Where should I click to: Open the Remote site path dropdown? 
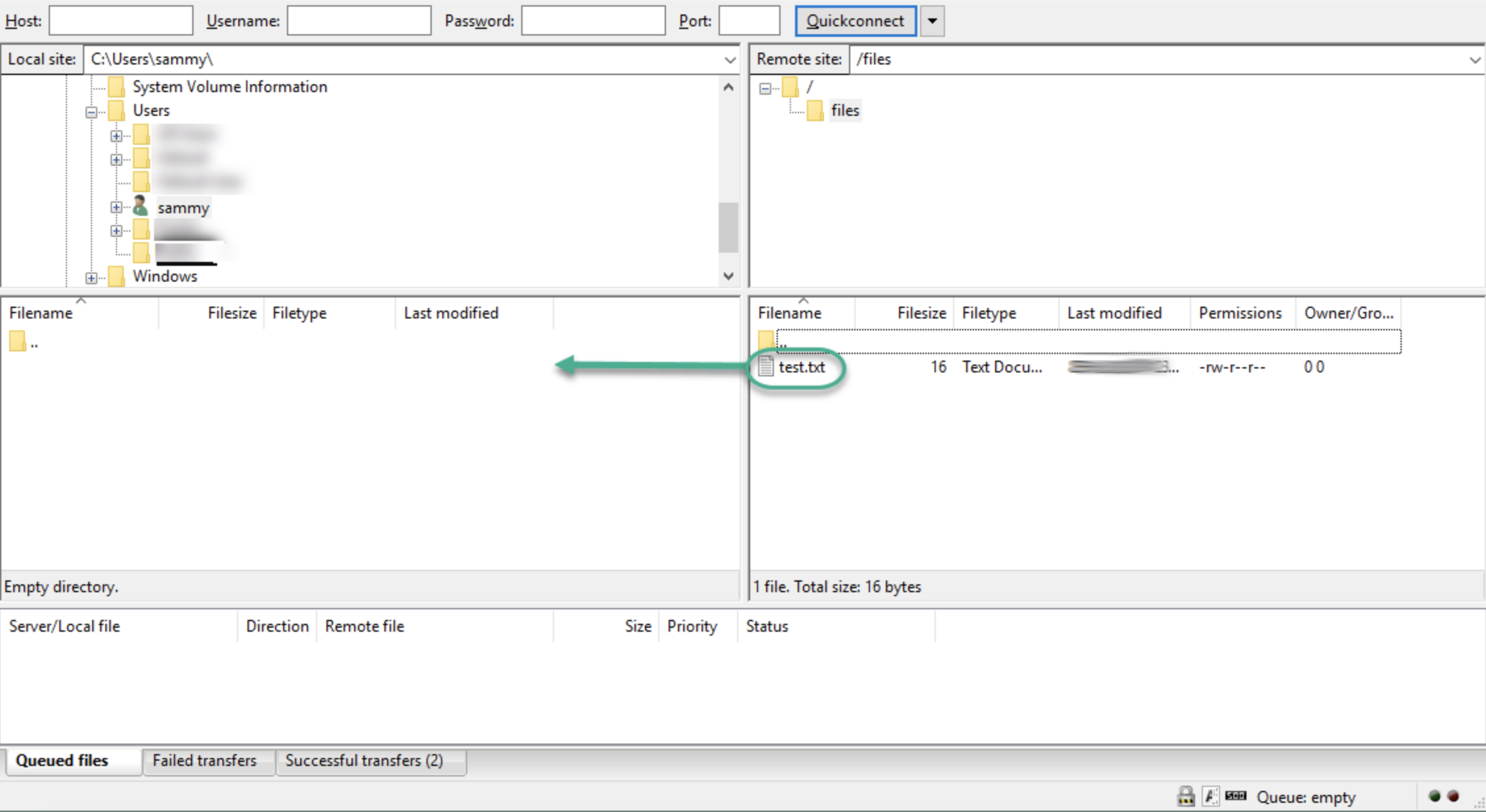click(1475, 59)
